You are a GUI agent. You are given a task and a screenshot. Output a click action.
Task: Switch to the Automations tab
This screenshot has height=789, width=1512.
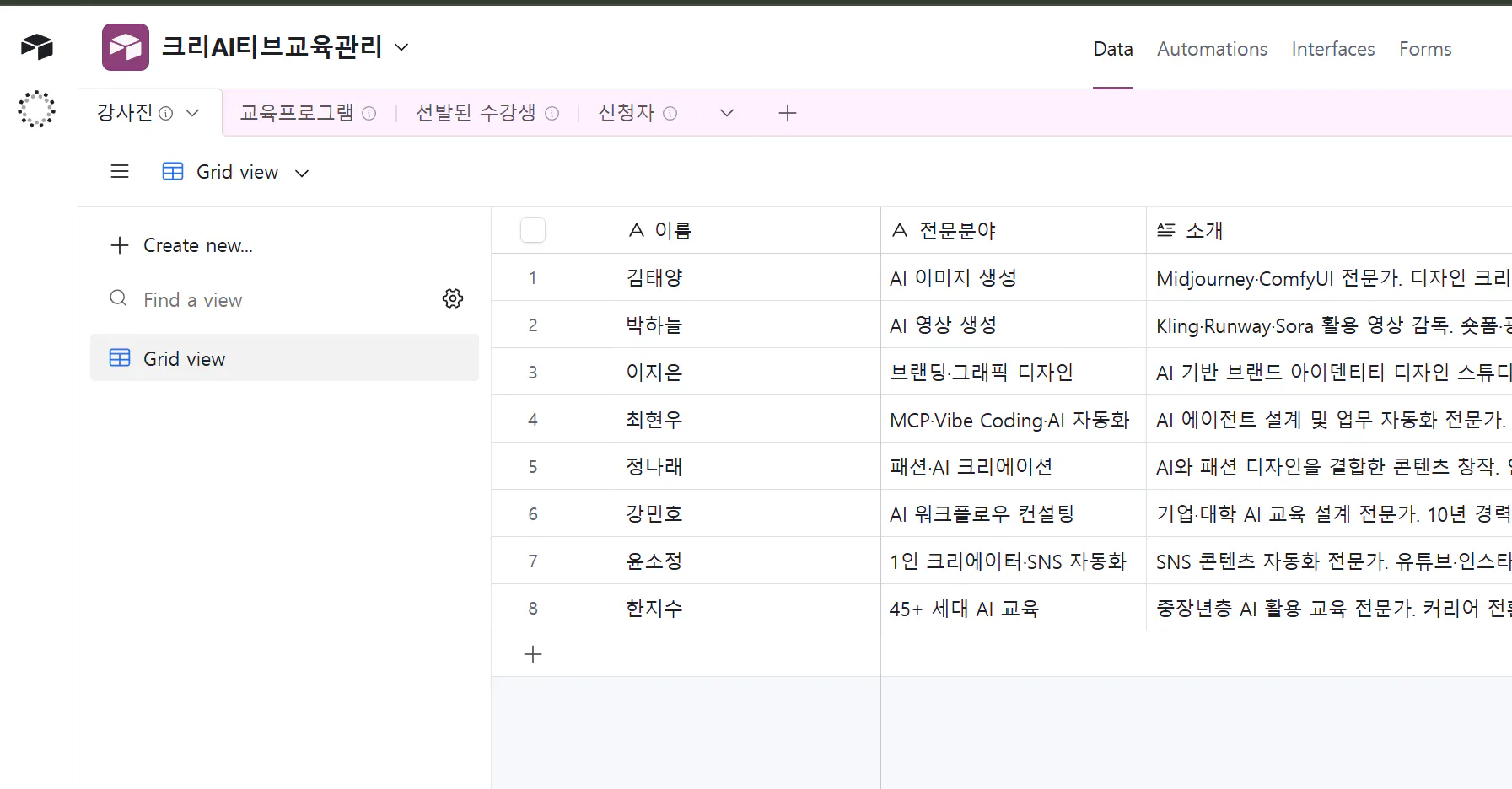pos(1212,49)
